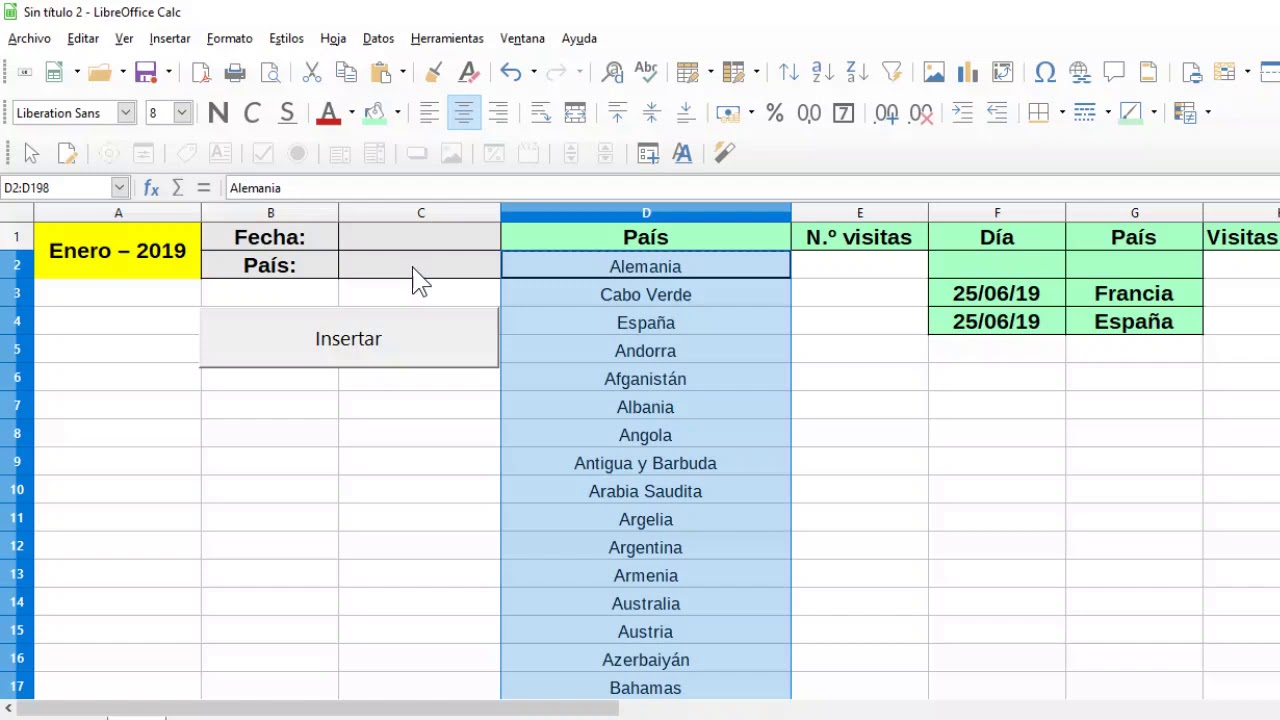Toggle form Design Mode icon
The width and height of the screenshot is (1280, 720).
pyautogui.click(x=67, y=153)
